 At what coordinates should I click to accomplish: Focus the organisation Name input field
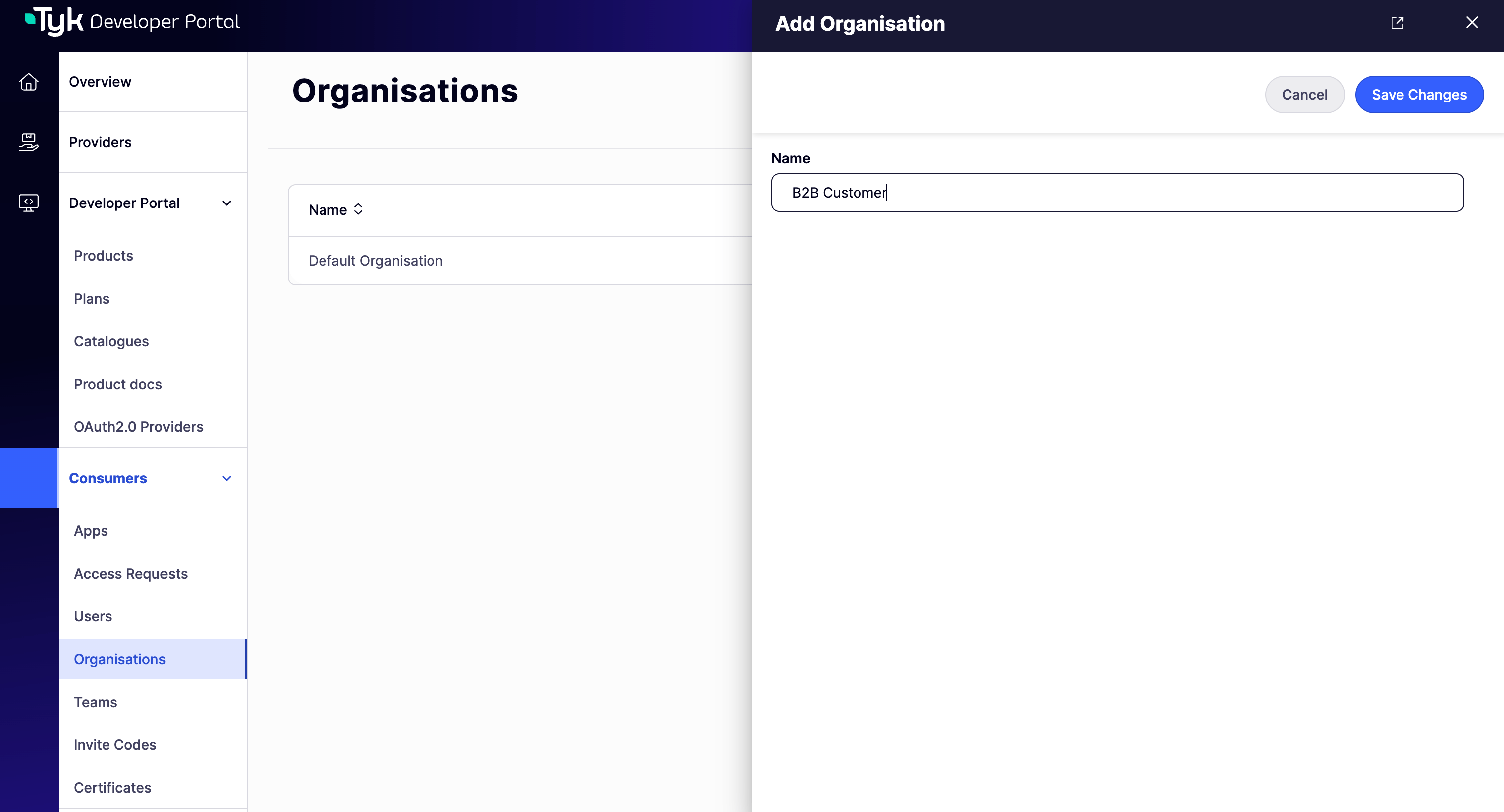pyautogui.click(x=1117, y=193)
